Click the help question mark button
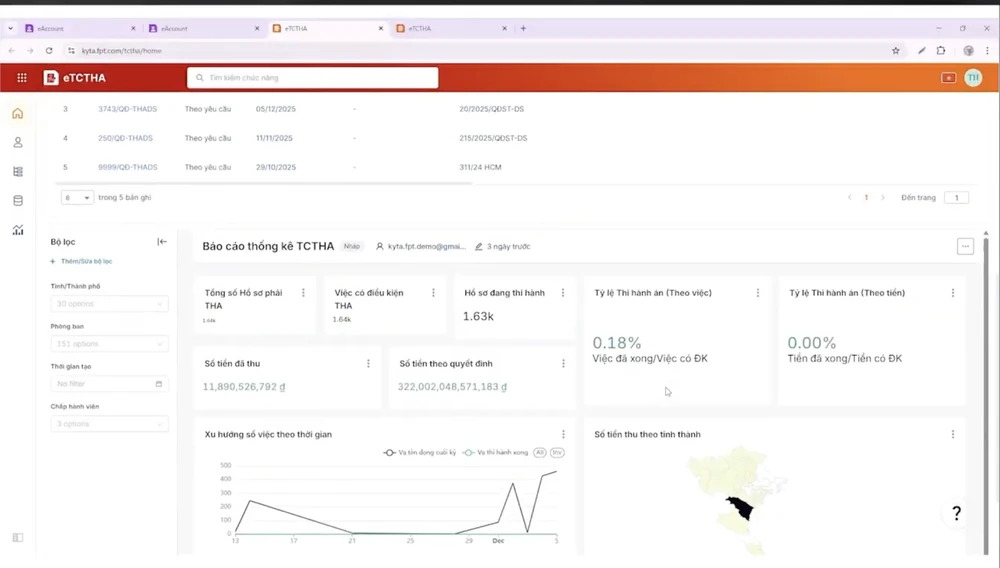The image size is (1000, 568). pos(956,513)
